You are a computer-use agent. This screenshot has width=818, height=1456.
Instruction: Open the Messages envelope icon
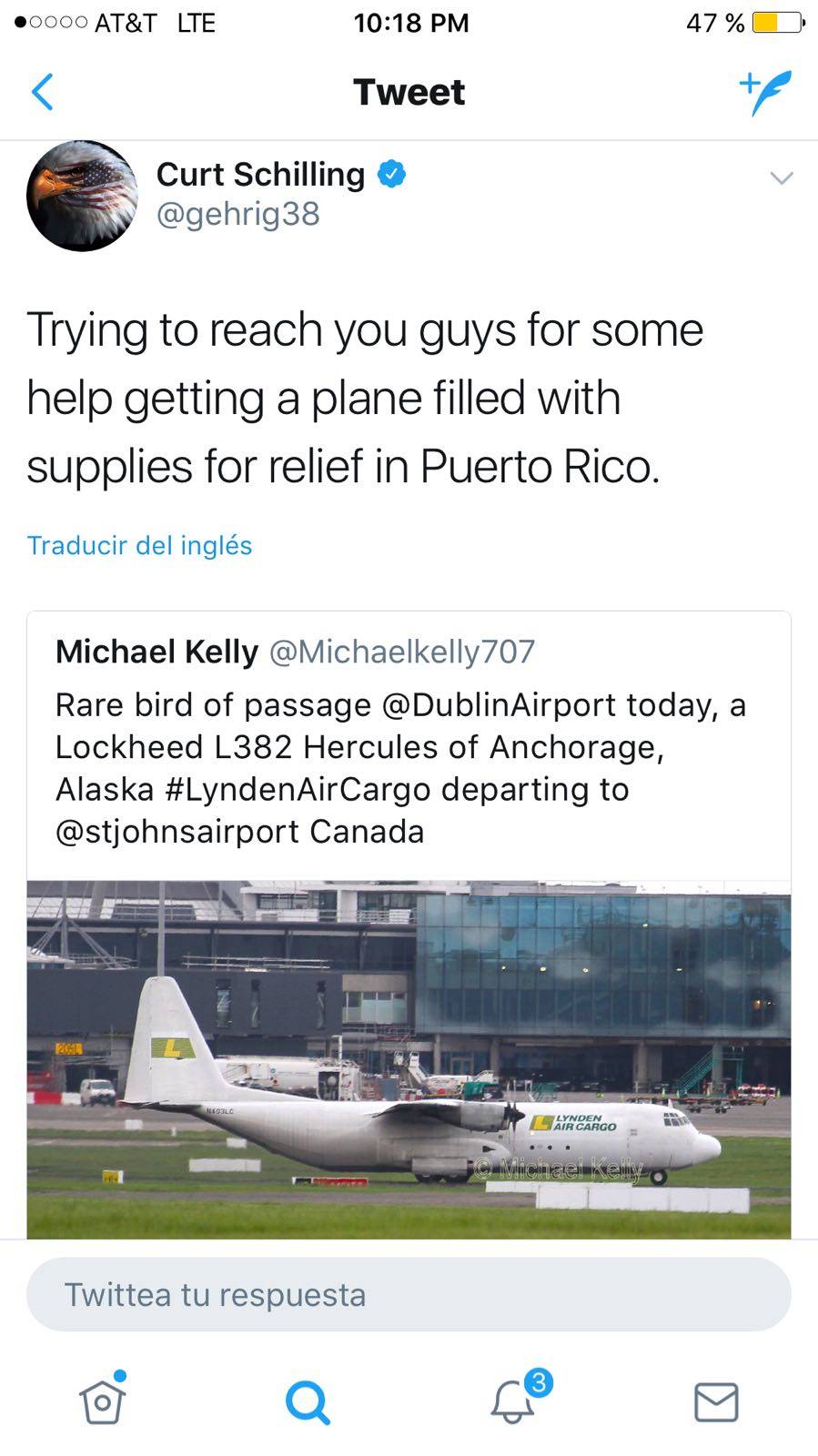coord(716,1402)
